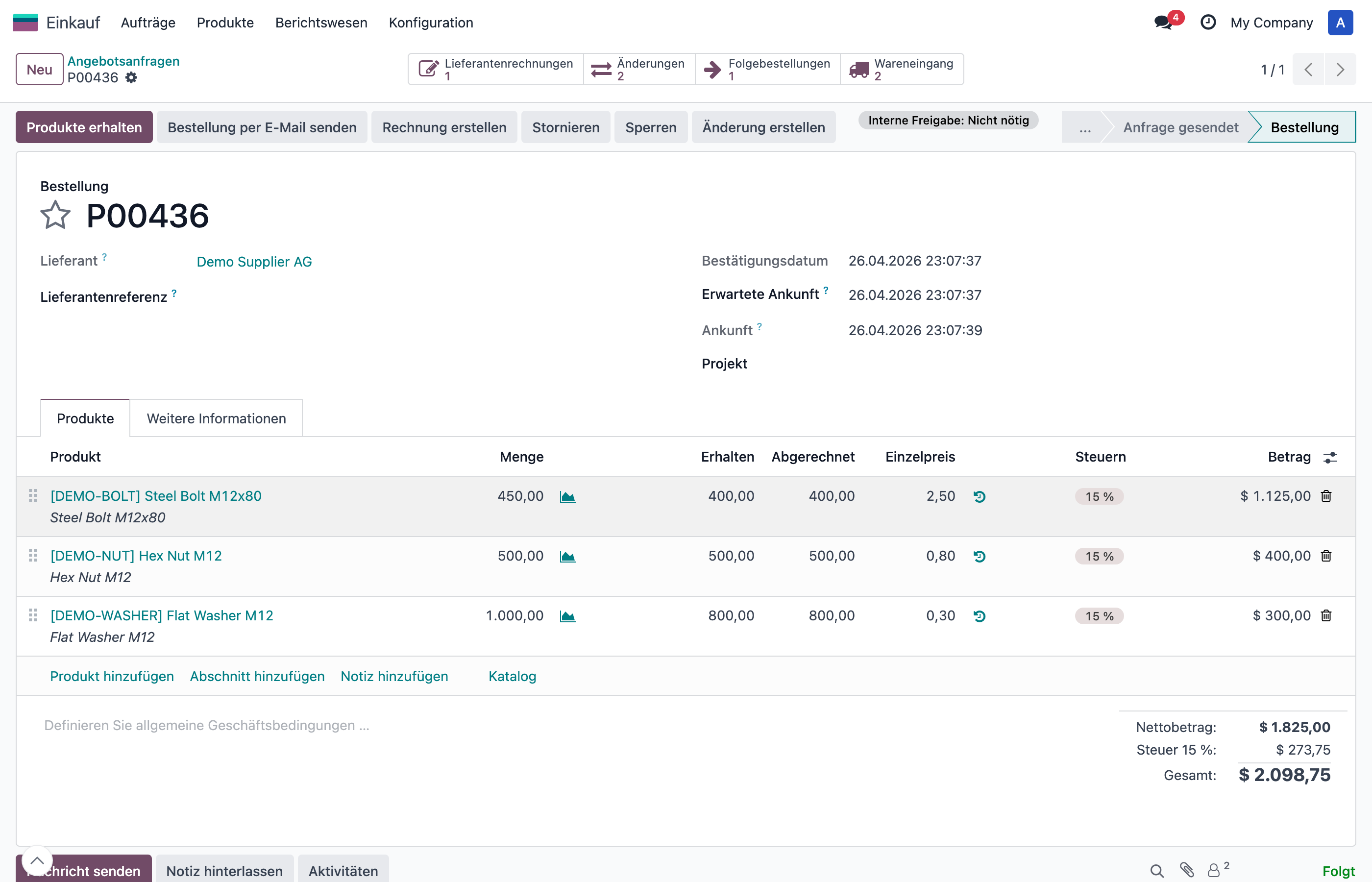The image size is (1372, 882).
Task: Open price history icon for Steel Bolt line
Action: (x=979, y=496)
